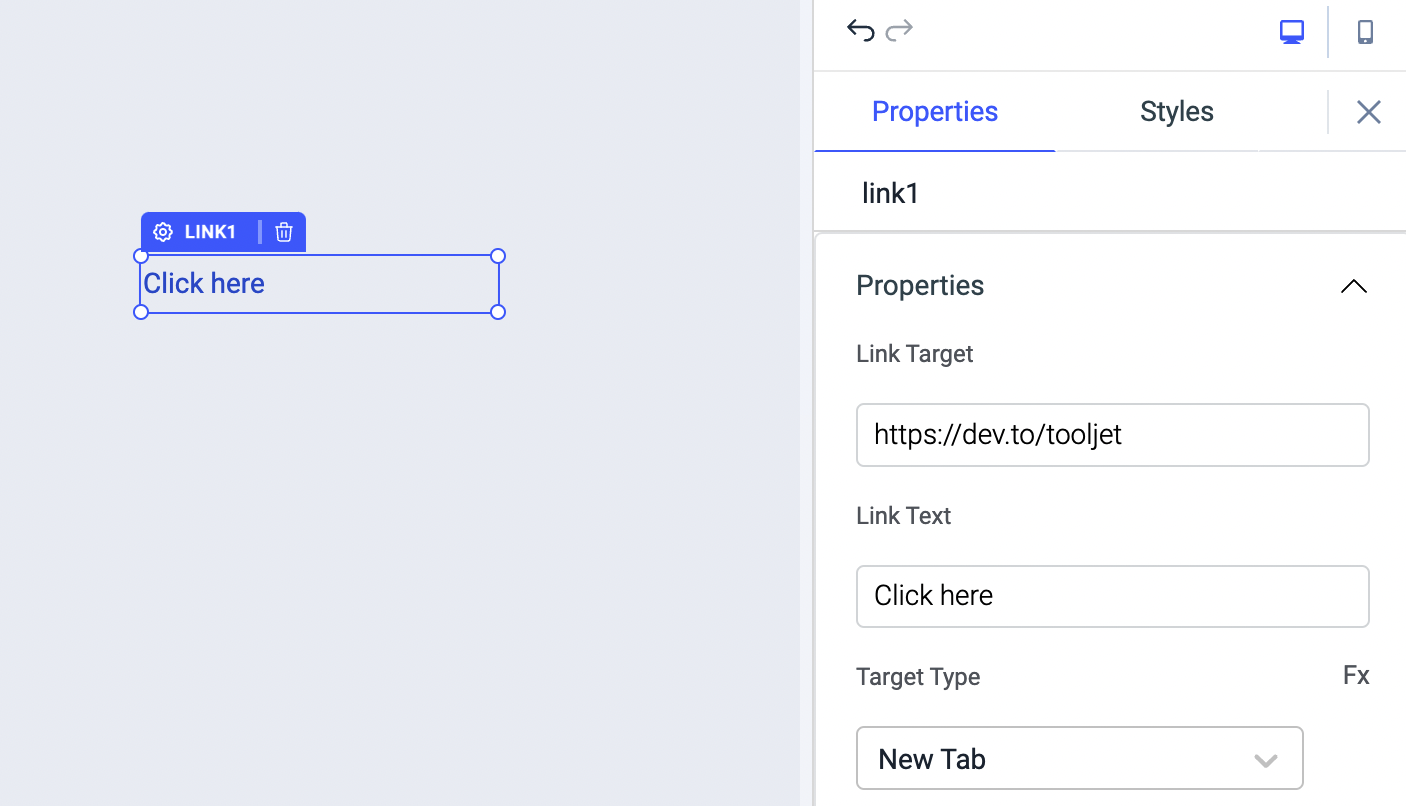This screenshot has width=1406, height=806.
Task: Open the Properties tab
Action: point(934,111)
